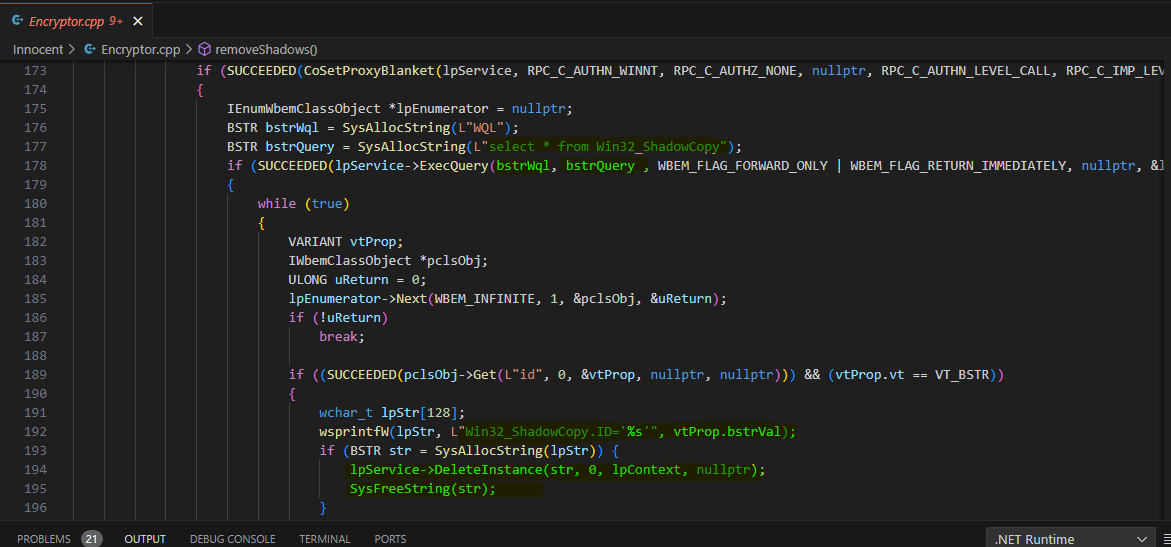Click the while keyword on line 180

click(277, 203)
